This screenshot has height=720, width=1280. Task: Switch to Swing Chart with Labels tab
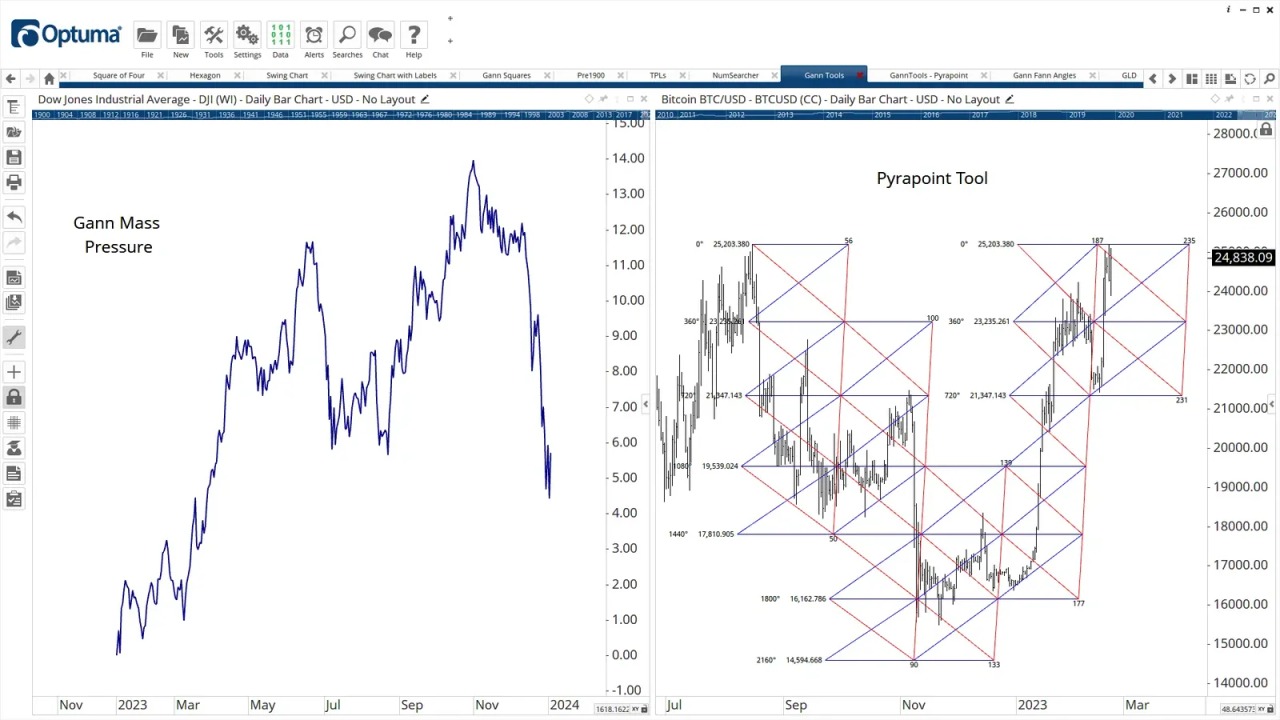395,76
